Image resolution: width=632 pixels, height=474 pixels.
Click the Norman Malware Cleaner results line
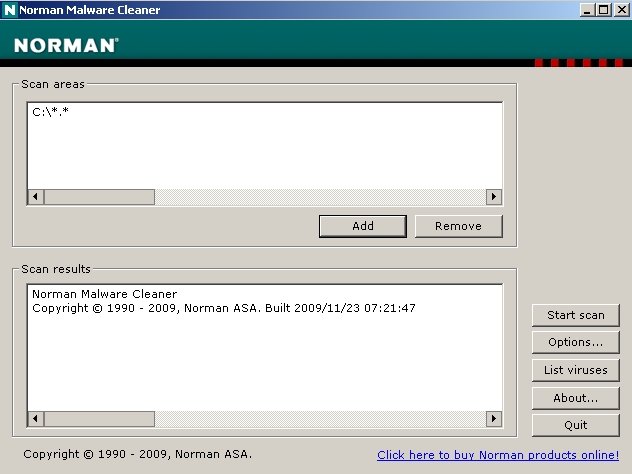tap(104, 294)
